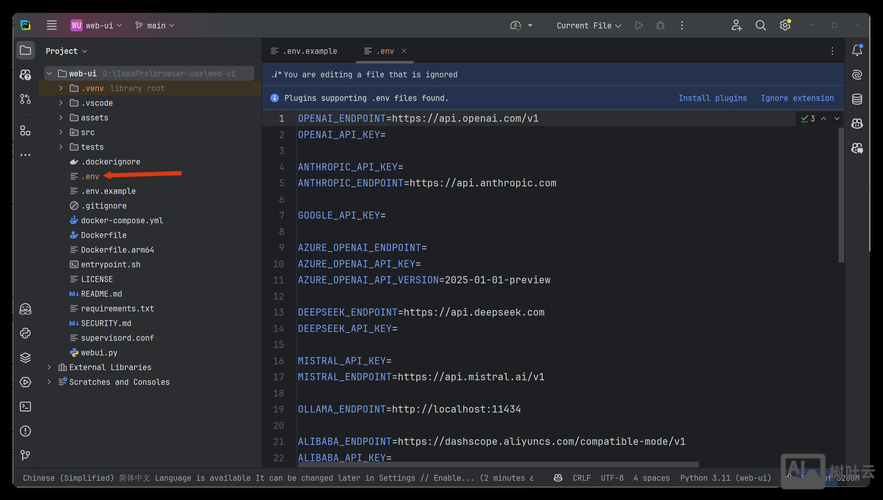Open the main branch dropdown
This screenshot has width=883, height=500.
coord(154,25)
